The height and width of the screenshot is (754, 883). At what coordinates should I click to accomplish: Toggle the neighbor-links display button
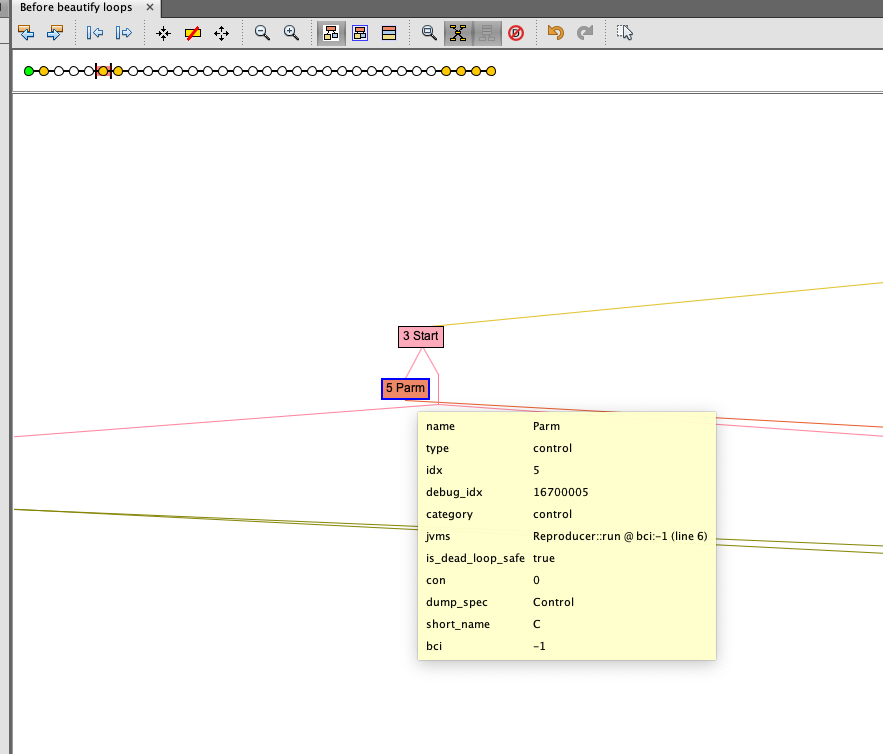coord(458,33)
